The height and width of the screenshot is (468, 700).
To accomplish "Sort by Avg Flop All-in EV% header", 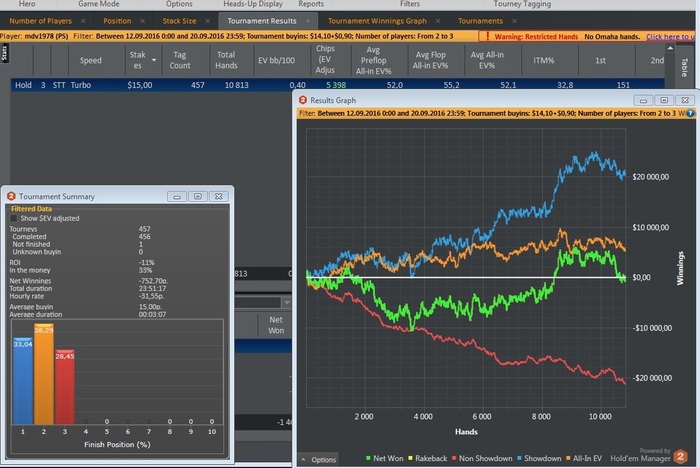I will (430, 60).
